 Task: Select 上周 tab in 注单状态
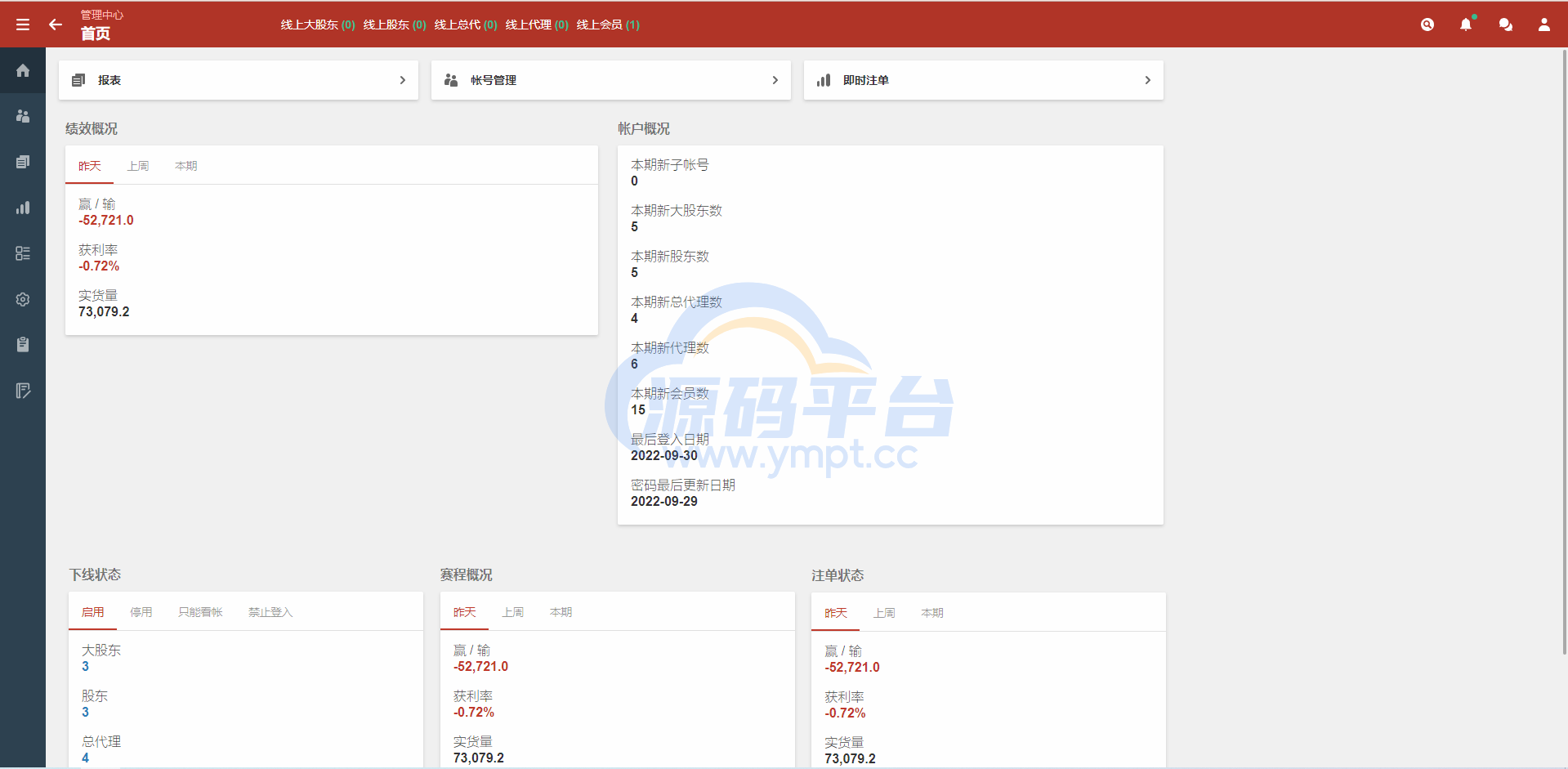point(884,613)
